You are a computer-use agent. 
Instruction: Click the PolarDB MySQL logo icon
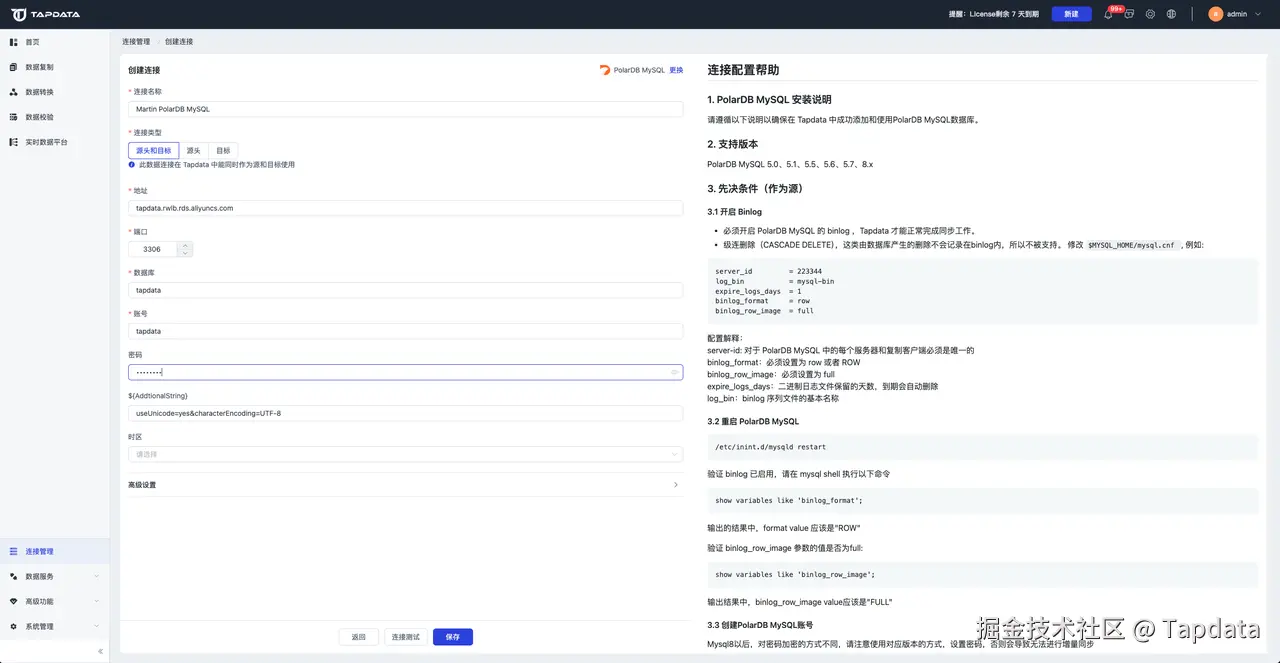click(605, 70)
